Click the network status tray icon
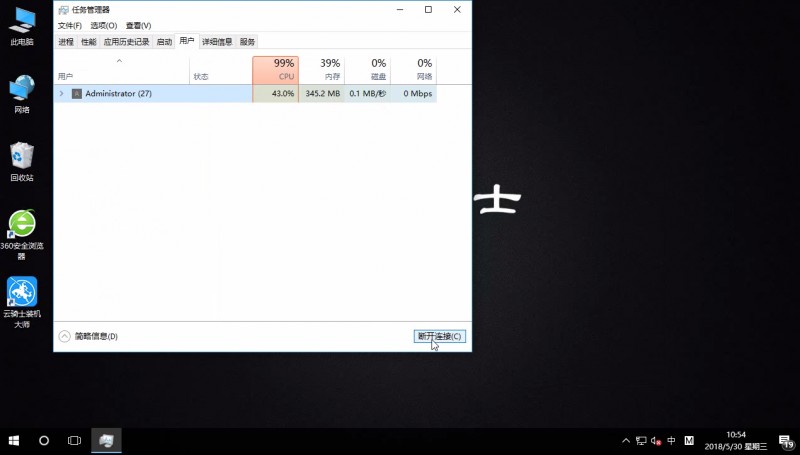Screen dimensions: 800x455 coord(641,441)
